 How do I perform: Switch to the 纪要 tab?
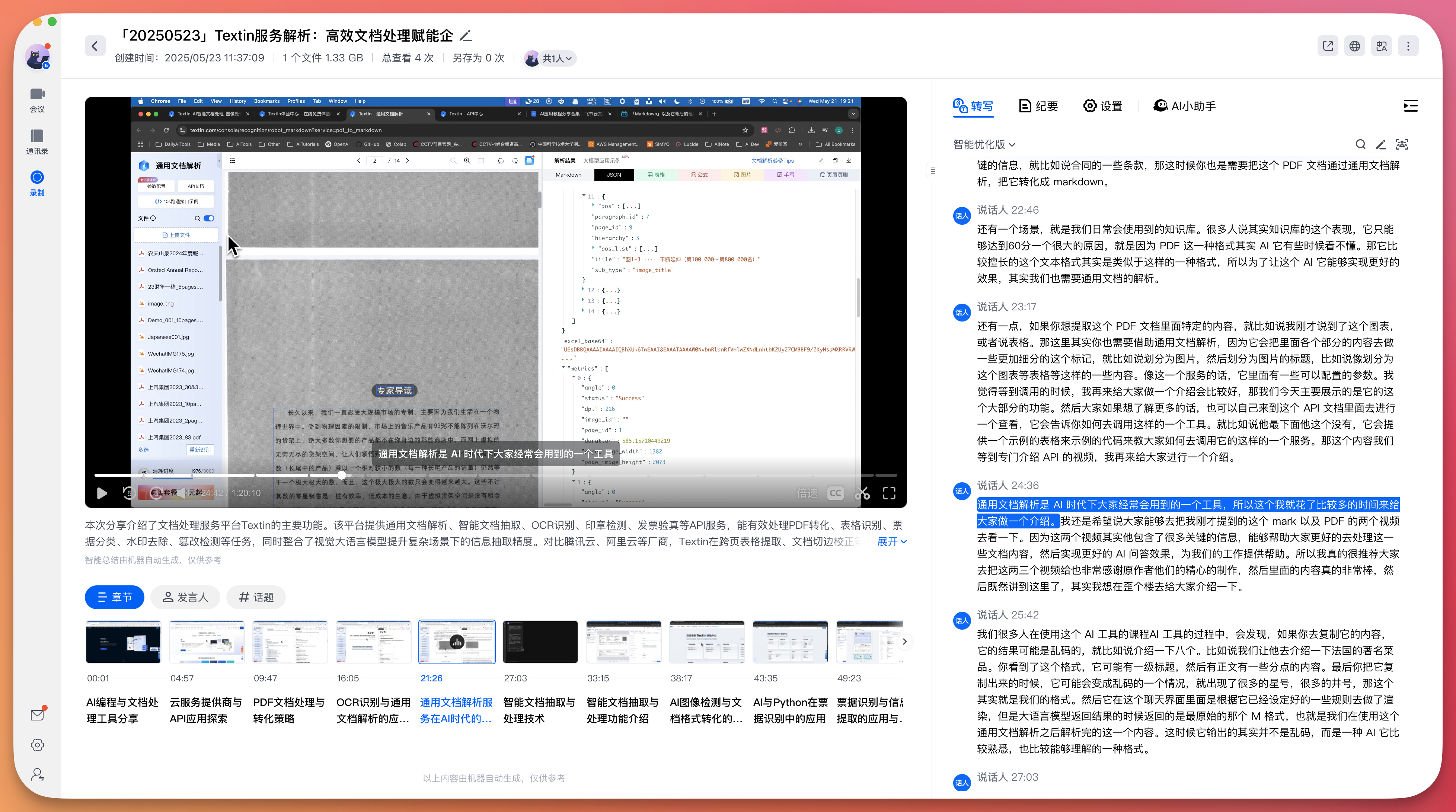pyautogui.click(x=1039, y=106)
